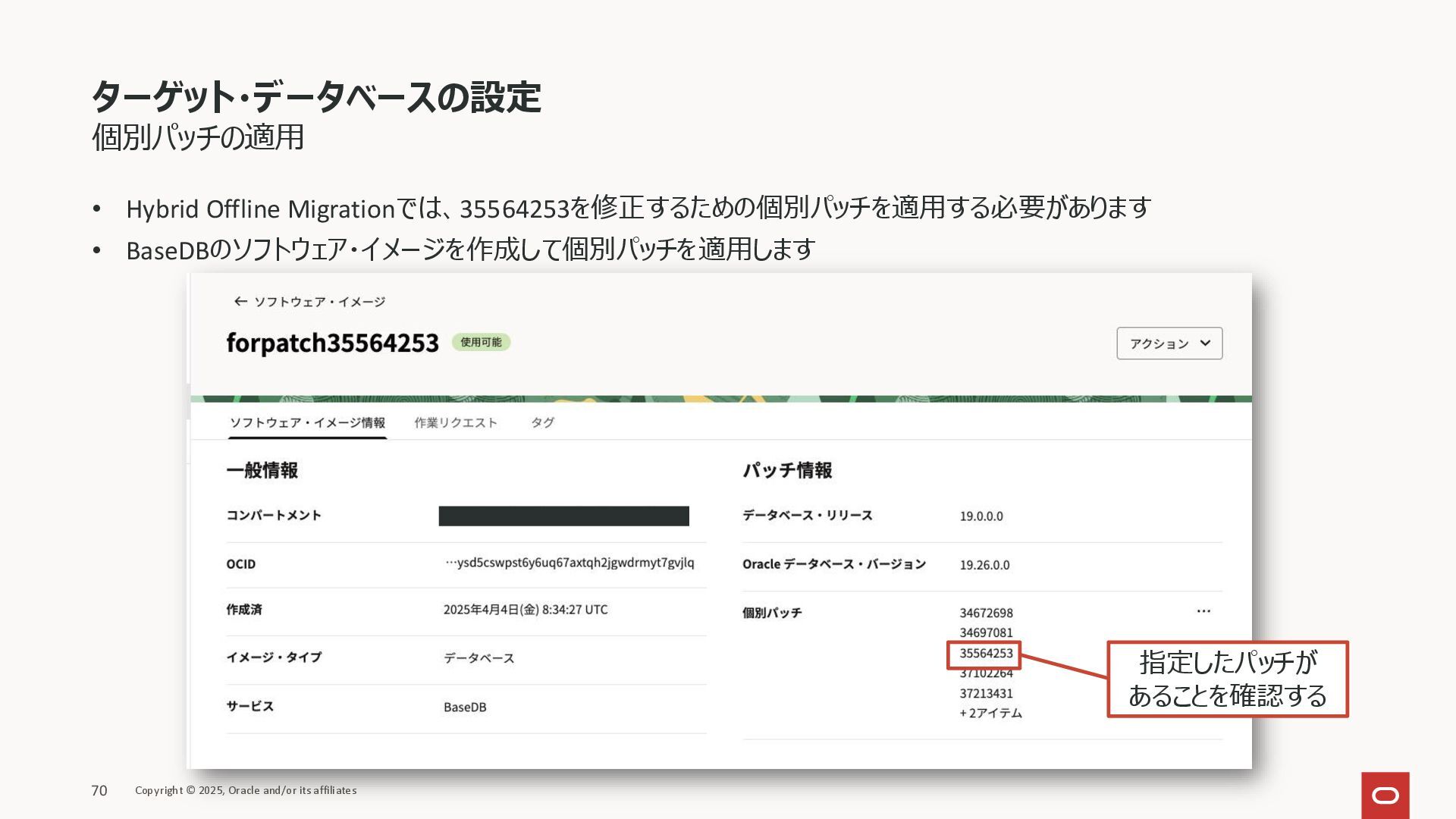1456x819 pixels.
Task: Go back via the arrow next to ソフトウェア・イメージ
Action: click(240, 302)
